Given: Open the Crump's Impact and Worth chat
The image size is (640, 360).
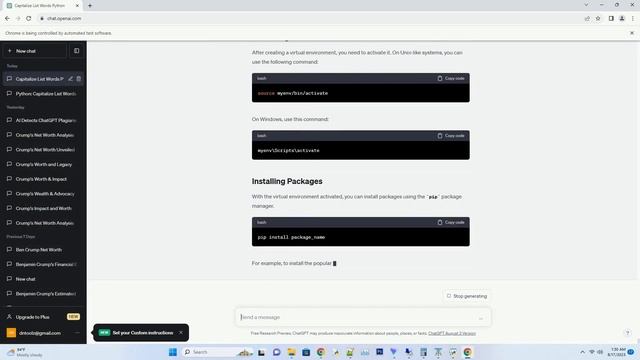Looking at the screenshot, I should tap(43, 209).
